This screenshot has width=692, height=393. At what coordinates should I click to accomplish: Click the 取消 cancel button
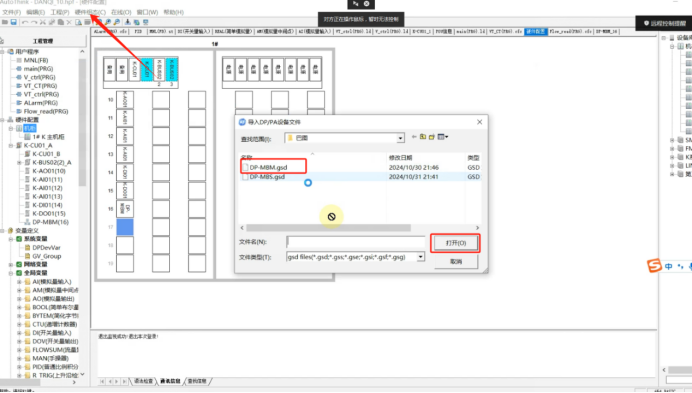pos(455,261)
